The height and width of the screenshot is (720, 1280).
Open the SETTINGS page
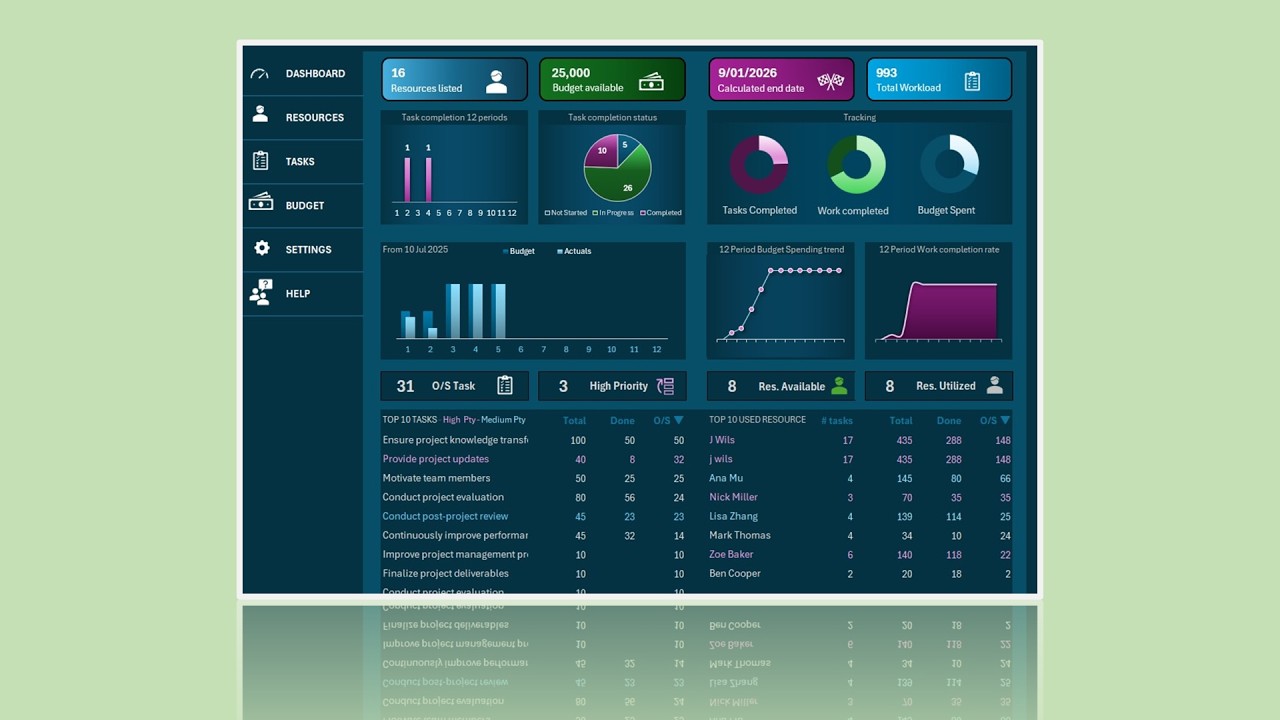(308, 250)
